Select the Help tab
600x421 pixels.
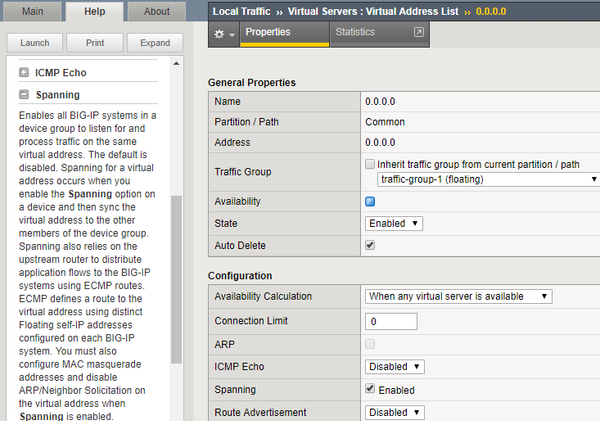click(x=95, y=11)
